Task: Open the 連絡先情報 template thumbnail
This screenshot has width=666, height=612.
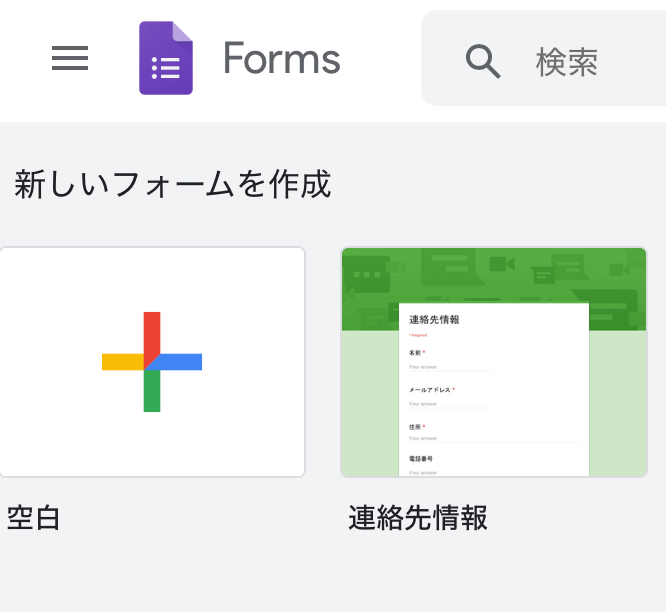Action: (494, 362)
